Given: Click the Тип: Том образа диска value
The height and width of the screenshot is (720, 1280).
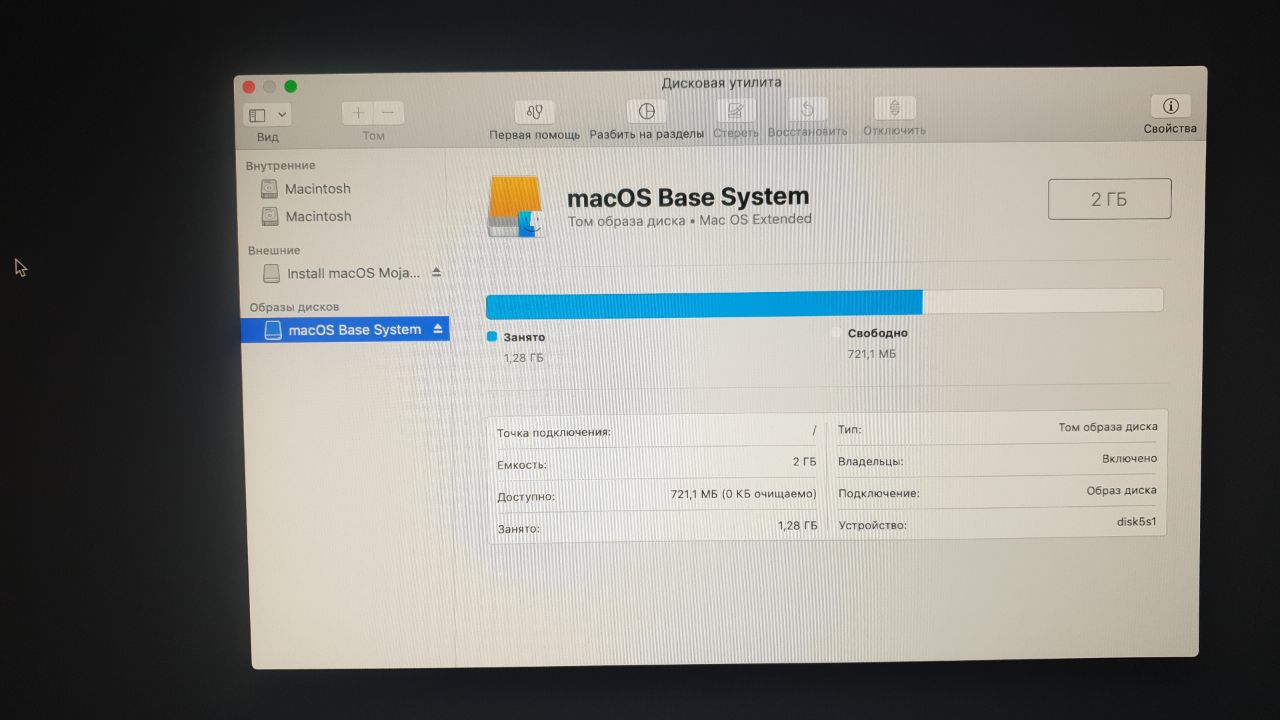Looking at the screenshot, I should 1108,427.
